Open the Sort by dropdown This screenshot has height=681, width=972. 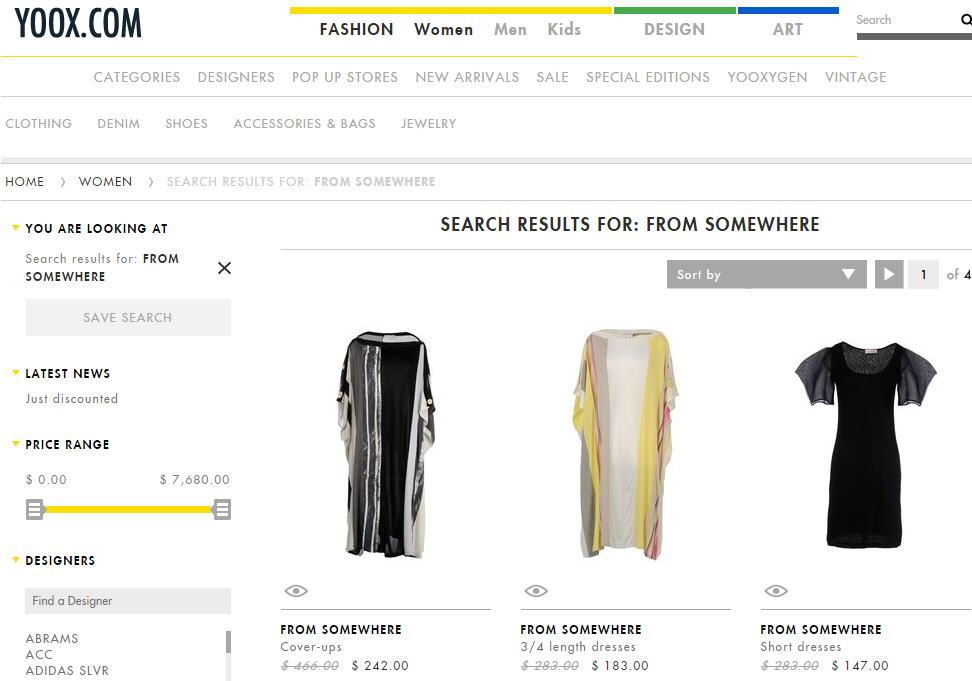[767, 274]
